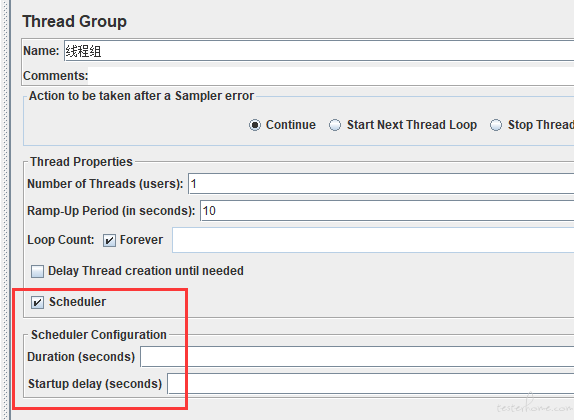Click the Startup delay (seconds) field

(370, 384)
